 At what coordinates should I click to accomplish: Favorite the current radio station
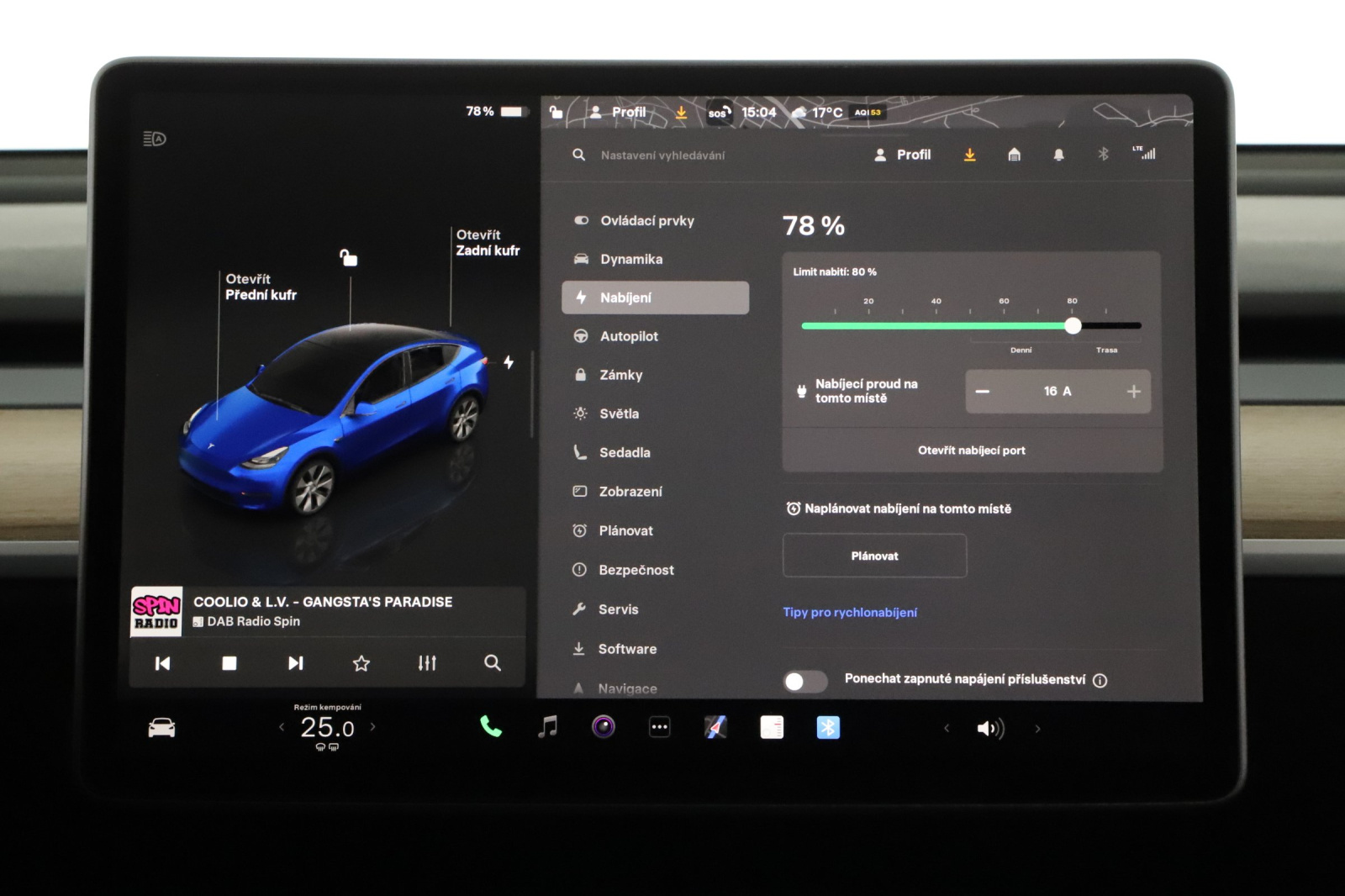click(x=361, y=663)
